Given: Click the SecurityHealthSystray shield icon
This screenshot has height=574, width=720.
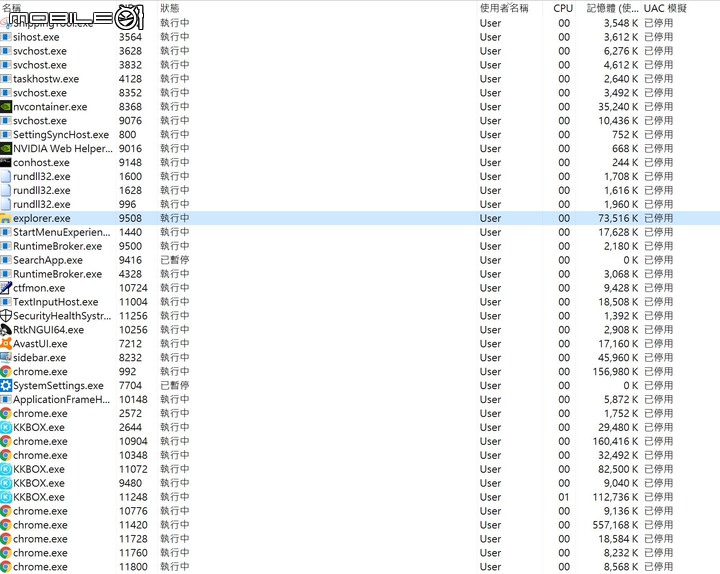Looking at the screenshot, I should (x=6, y=316).
